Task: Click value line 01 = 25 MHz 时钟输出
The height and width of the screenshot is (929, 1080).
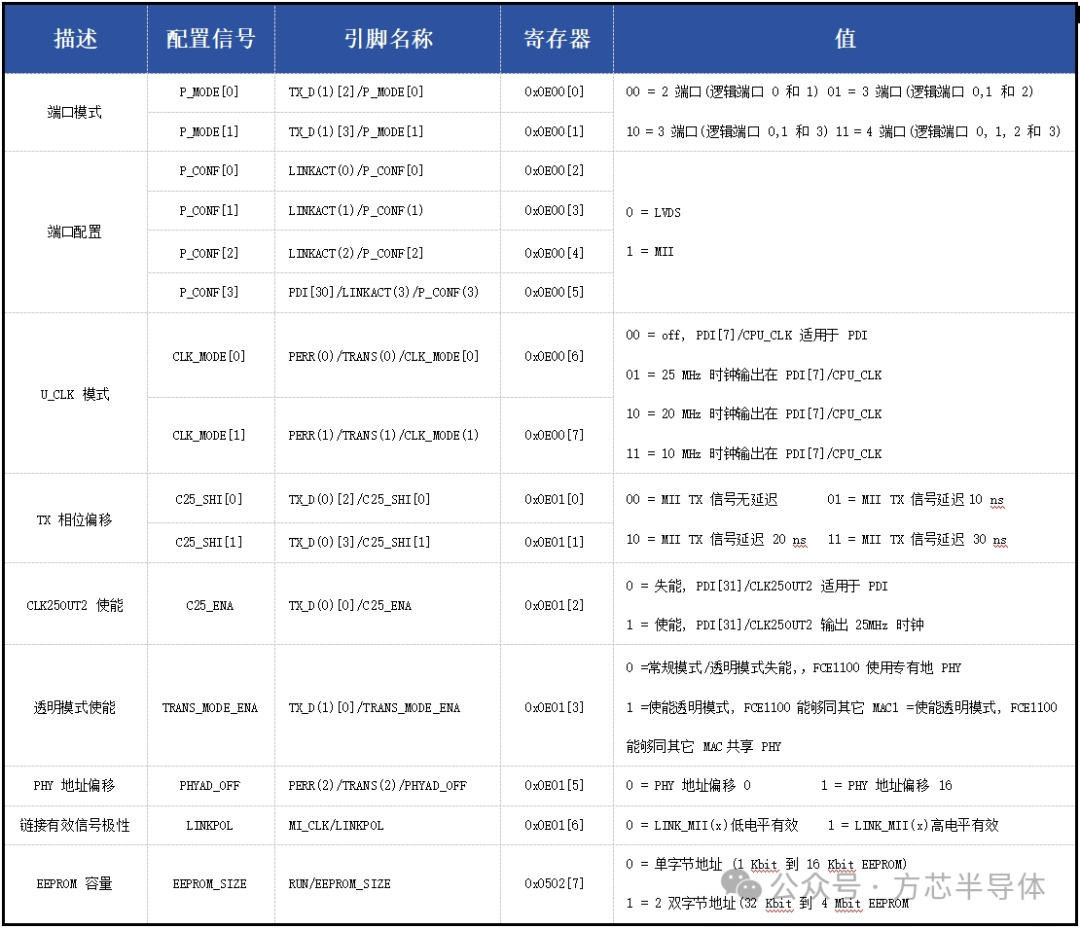Action: pos(754,375)
